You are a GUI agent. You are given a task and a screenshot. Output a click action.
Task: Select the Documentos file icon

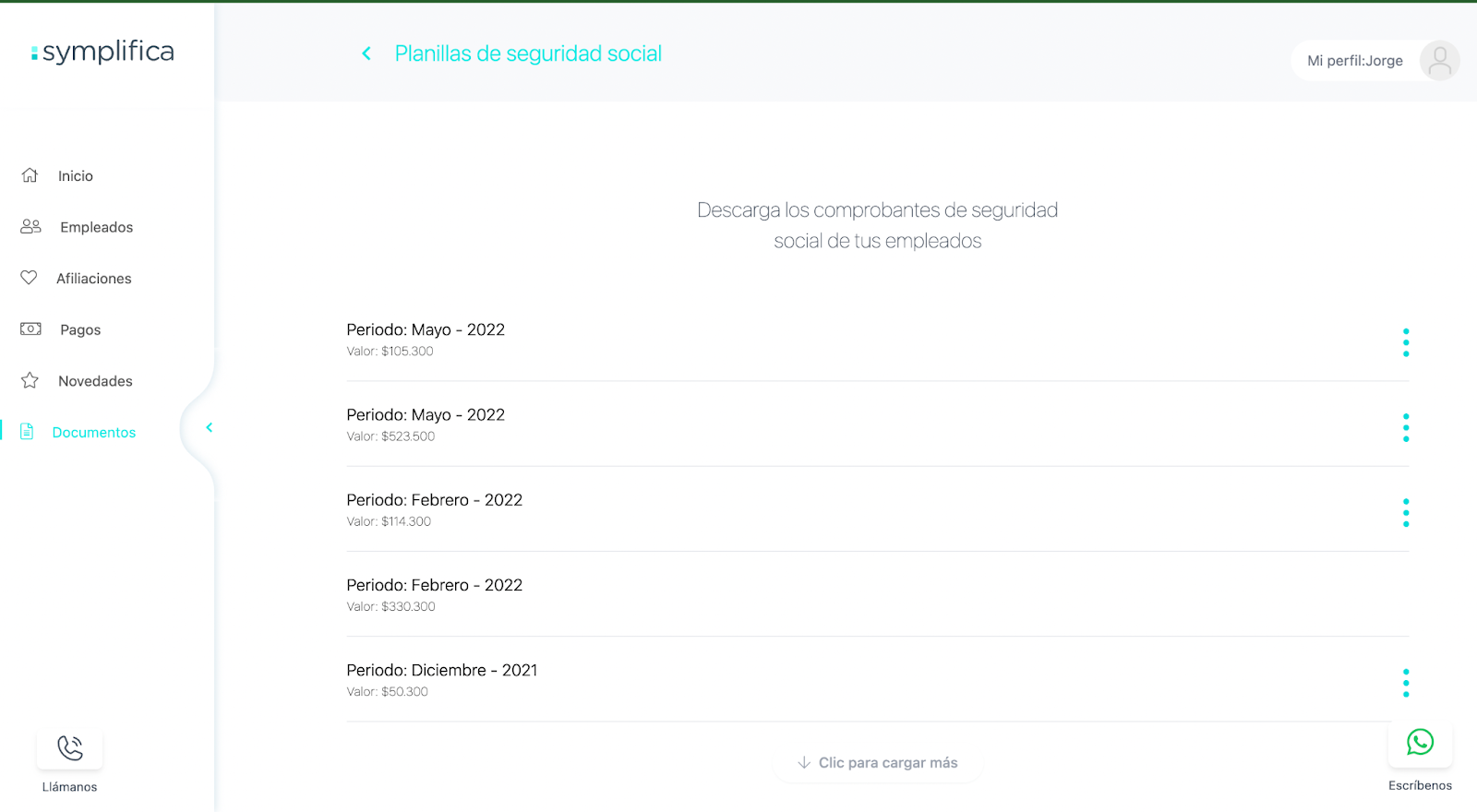27,431
